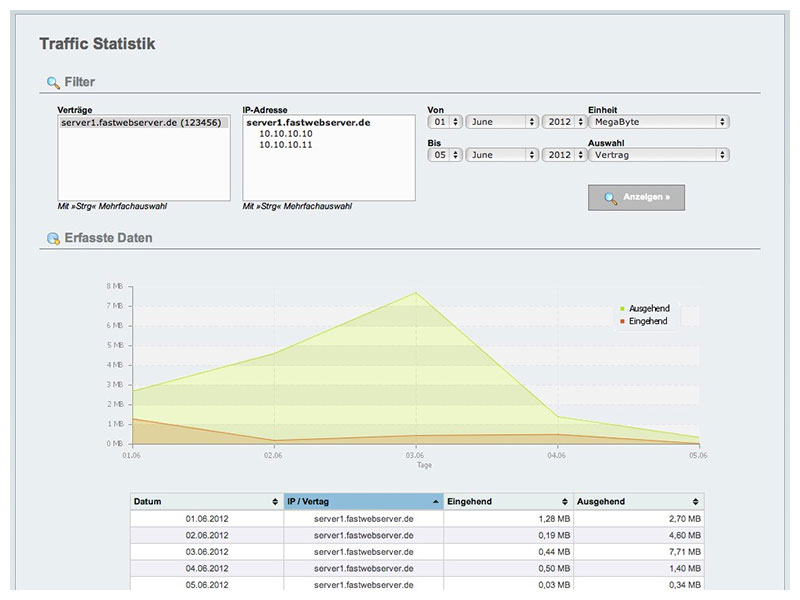Sort table by Datum column arrows
The width and height of the screenshot is (800, 600).
pos(275,502)
